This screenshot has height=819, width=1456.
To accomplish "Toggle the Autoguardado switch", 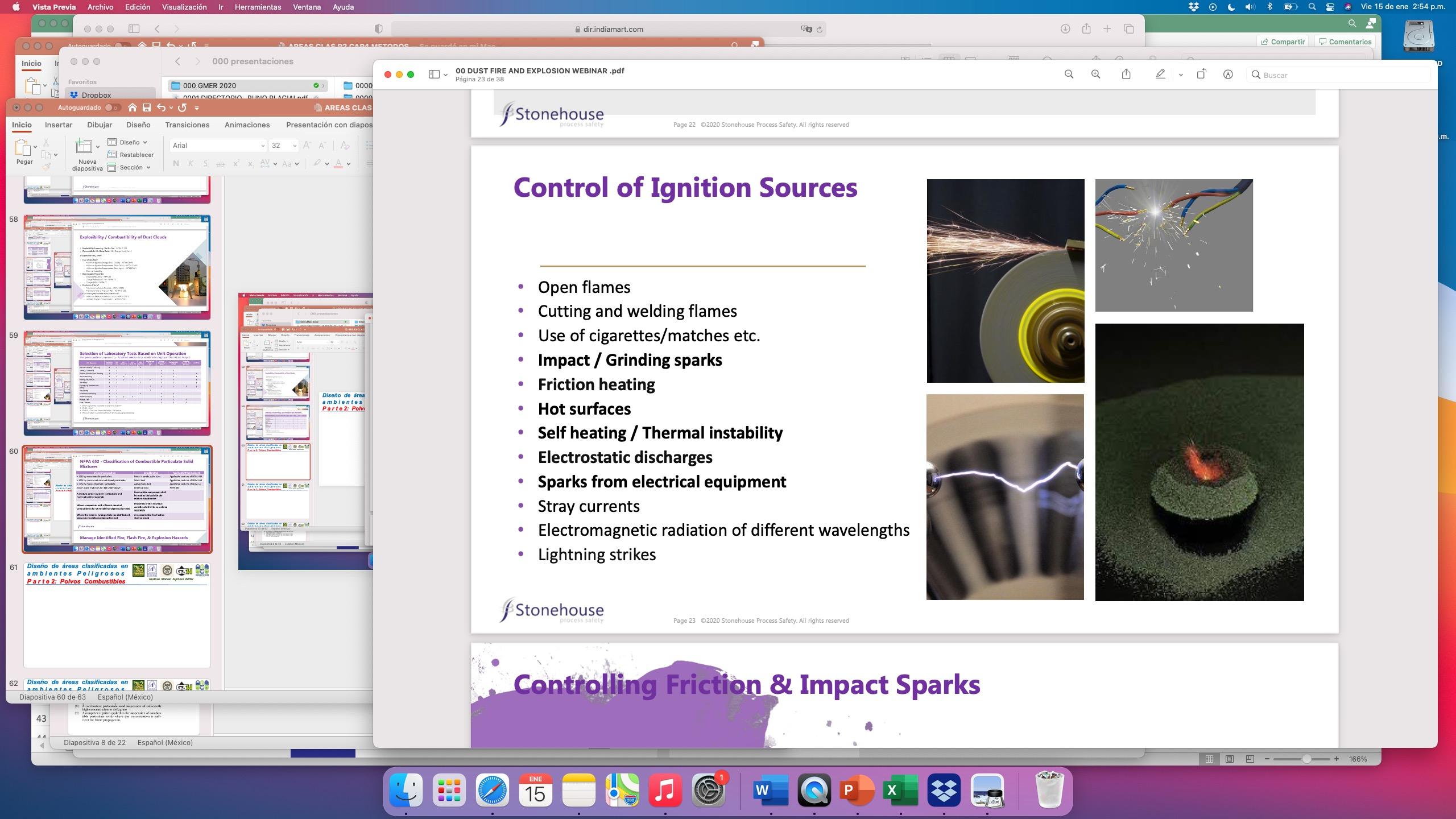I will [112, 107].
